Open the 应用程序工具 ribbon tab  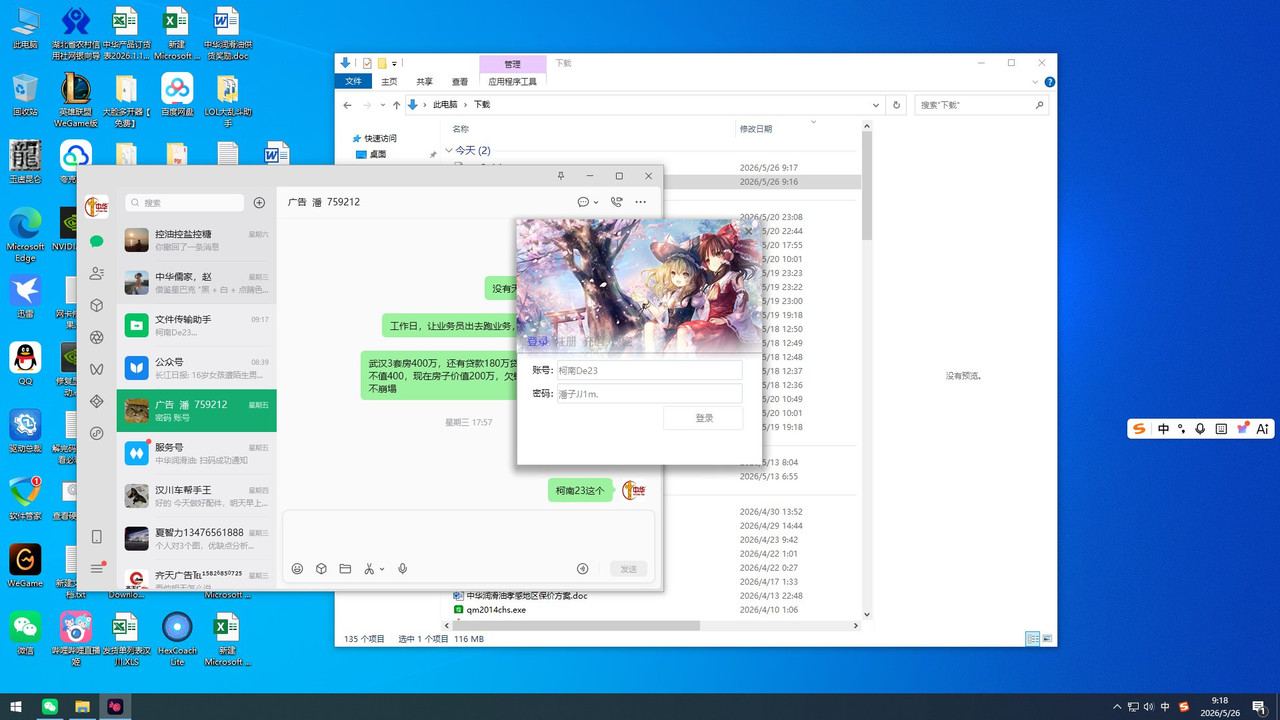pos(513,82)
